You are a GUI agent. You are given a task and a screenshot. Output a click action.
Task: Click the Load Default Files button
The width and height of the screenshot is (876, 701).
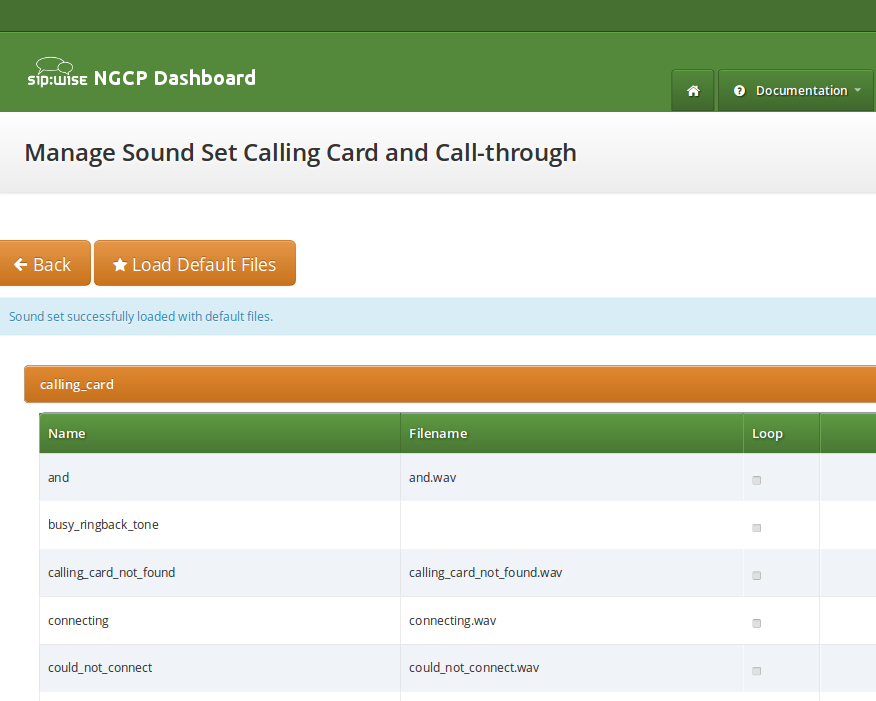tap(194, 264)
